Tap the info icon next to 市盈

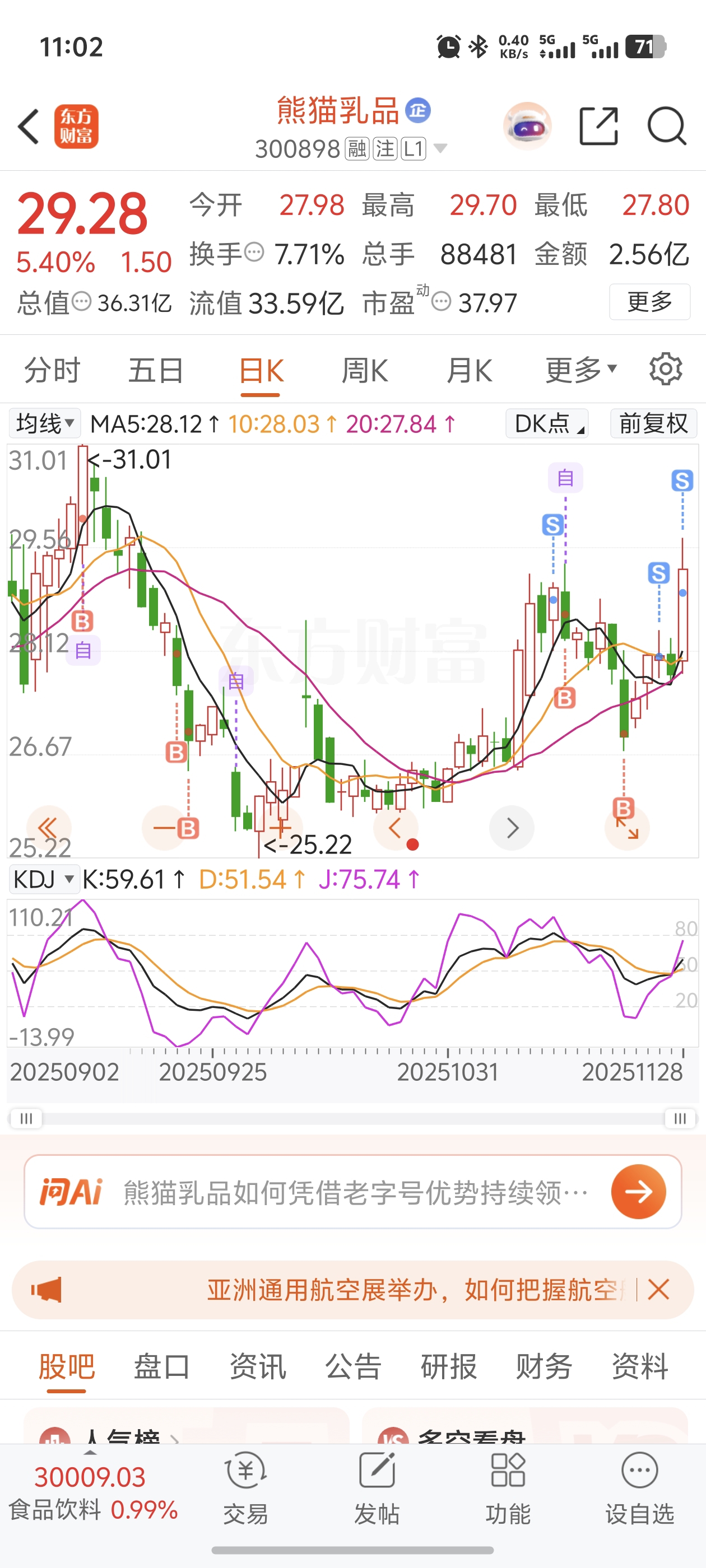(441, 301)
